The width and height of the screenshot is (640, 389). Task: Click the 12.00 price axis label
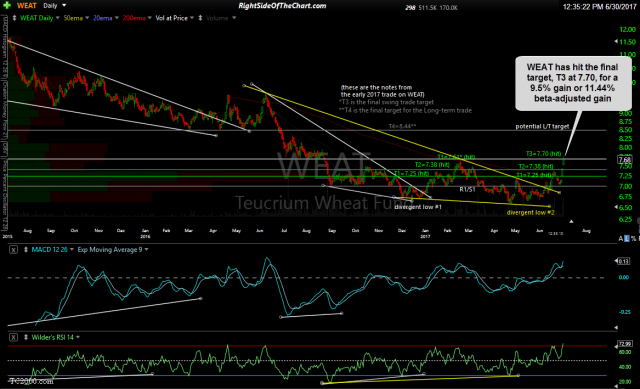click(x=627, y=29)
